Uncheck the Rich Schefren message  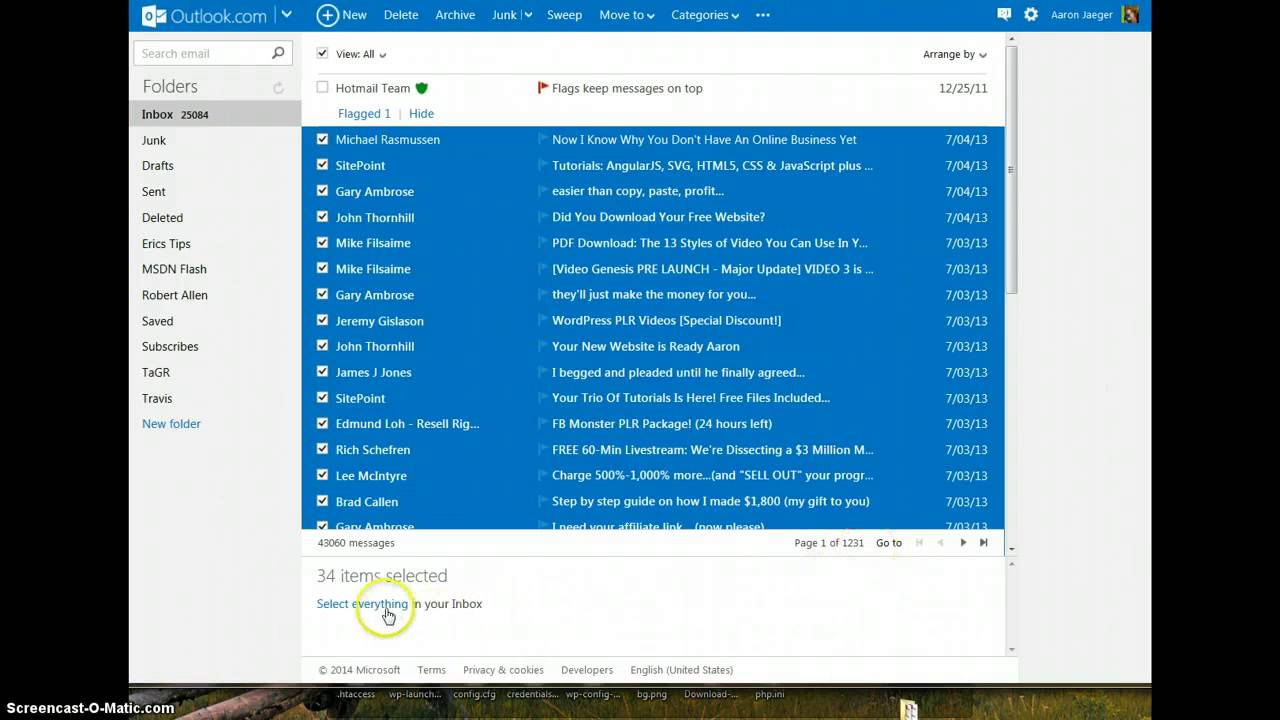[322, 449]
